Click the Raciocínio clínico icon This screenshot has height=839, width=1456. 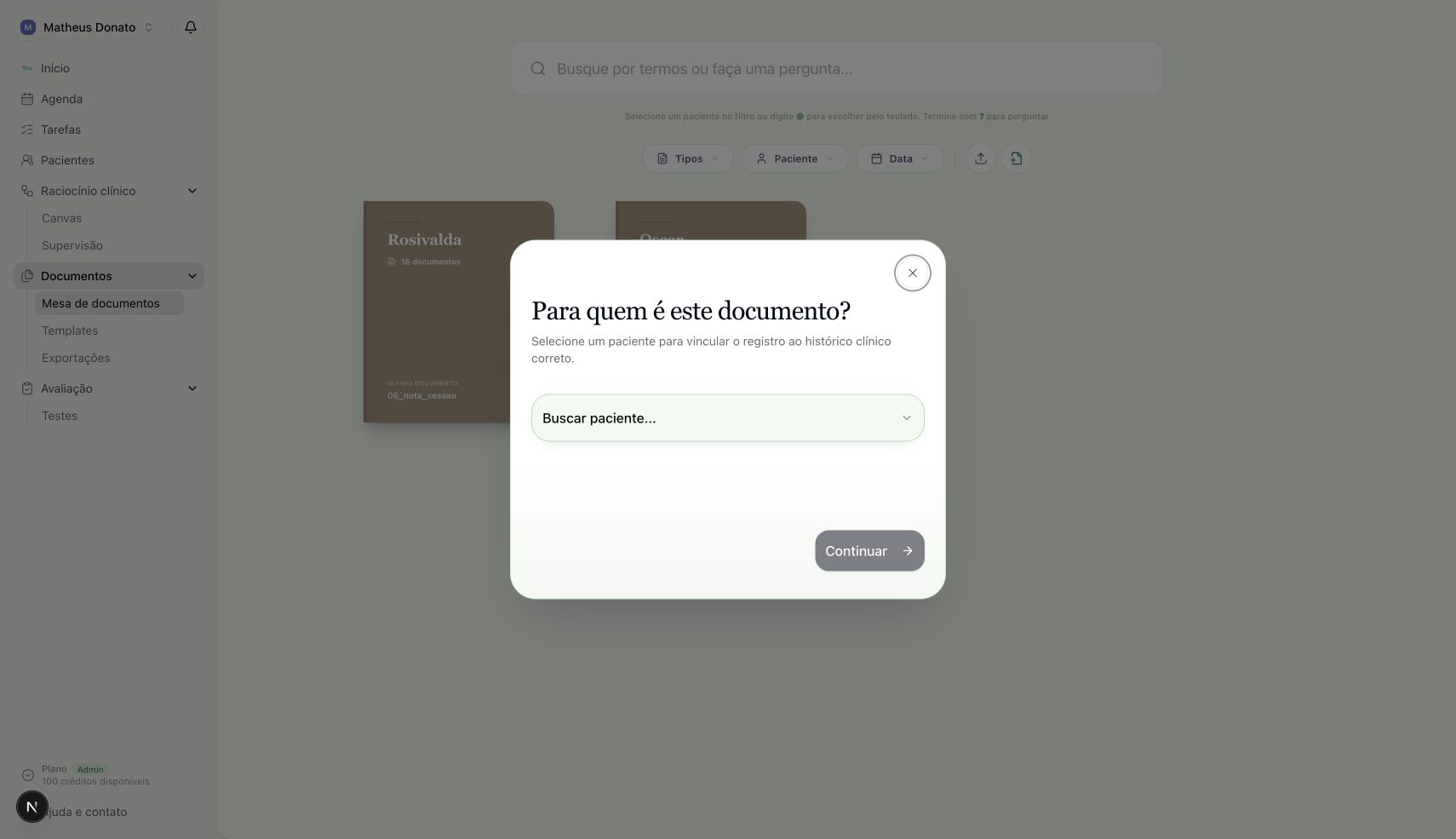[x=27, y=191]
